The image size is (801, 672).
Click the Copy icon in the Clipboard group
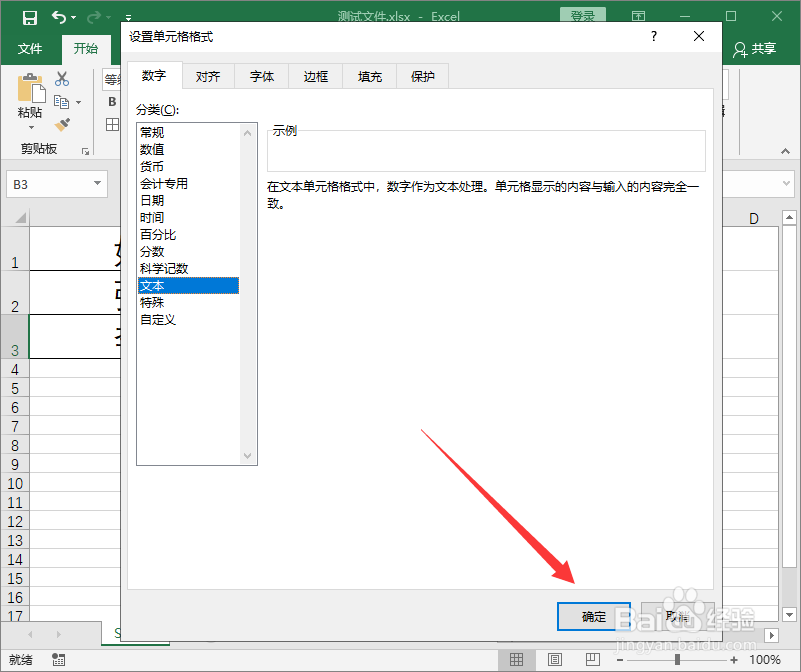pos(62,101)
